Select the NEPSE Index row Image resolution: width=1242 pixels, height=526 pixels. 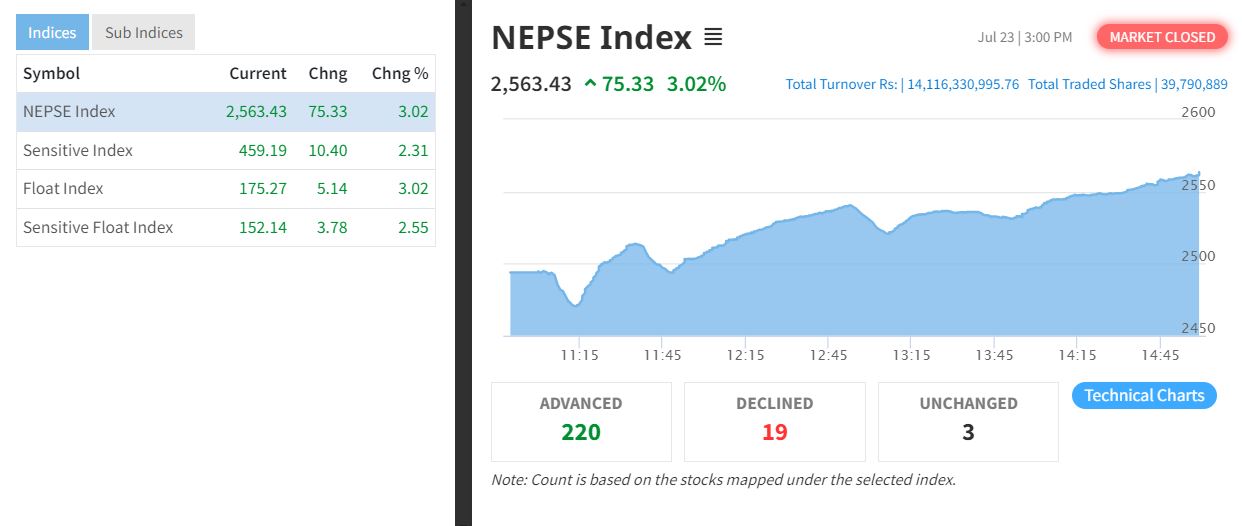[226, 112]
